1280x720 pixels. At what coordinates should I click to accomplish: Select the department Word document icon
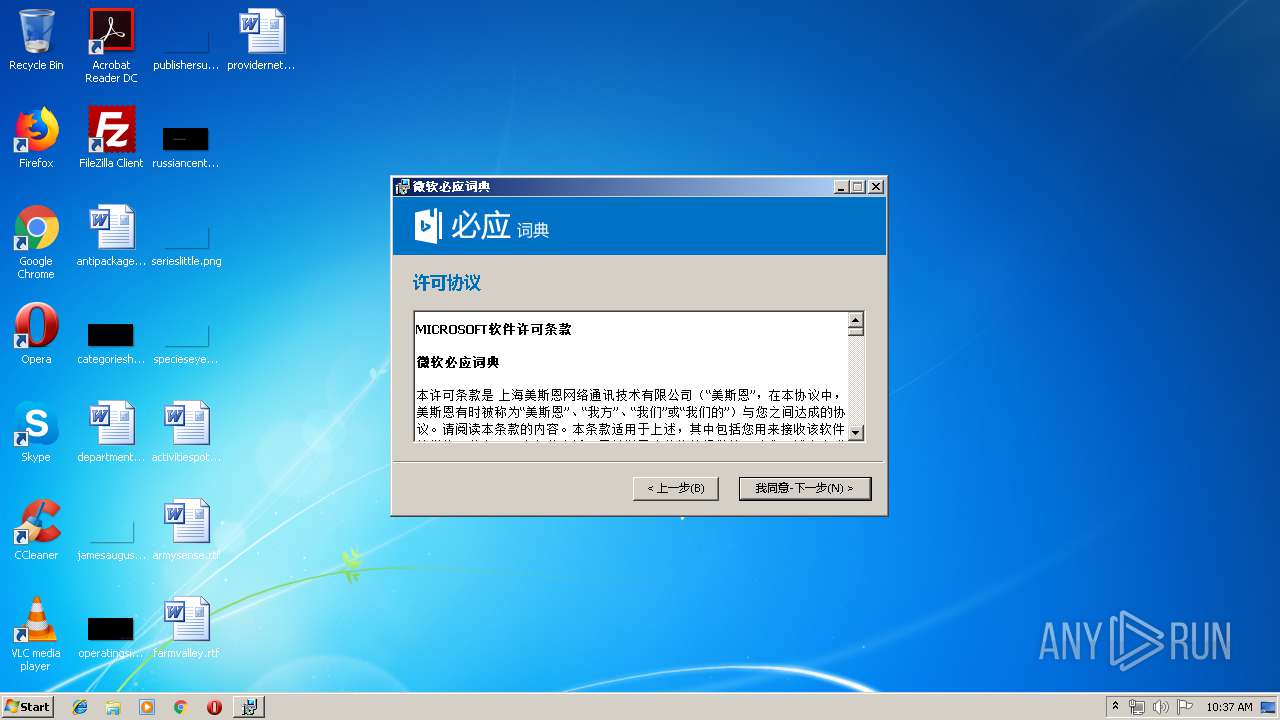pos(111,432)
